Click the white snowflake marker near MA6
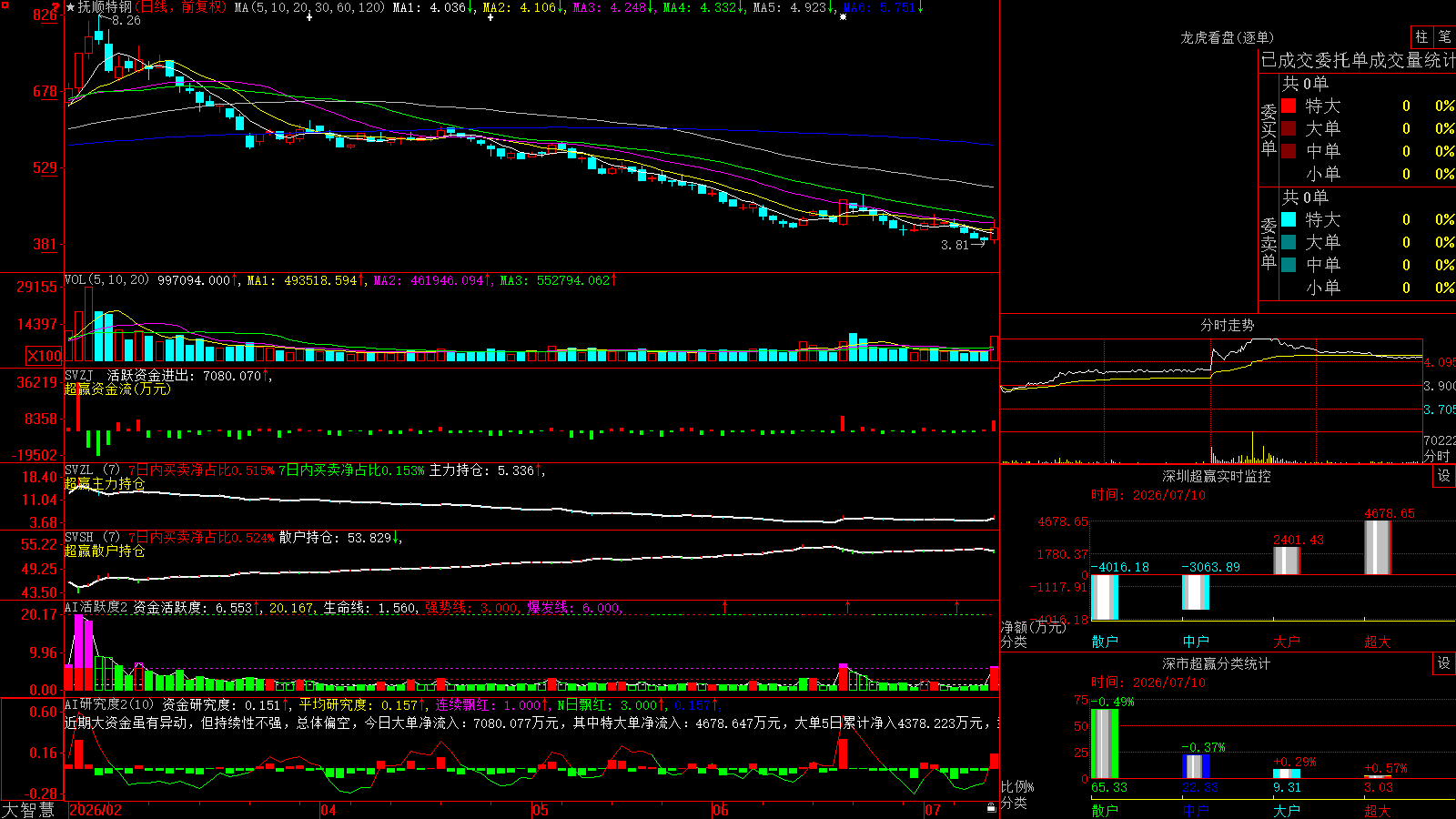 coord(843,16)
